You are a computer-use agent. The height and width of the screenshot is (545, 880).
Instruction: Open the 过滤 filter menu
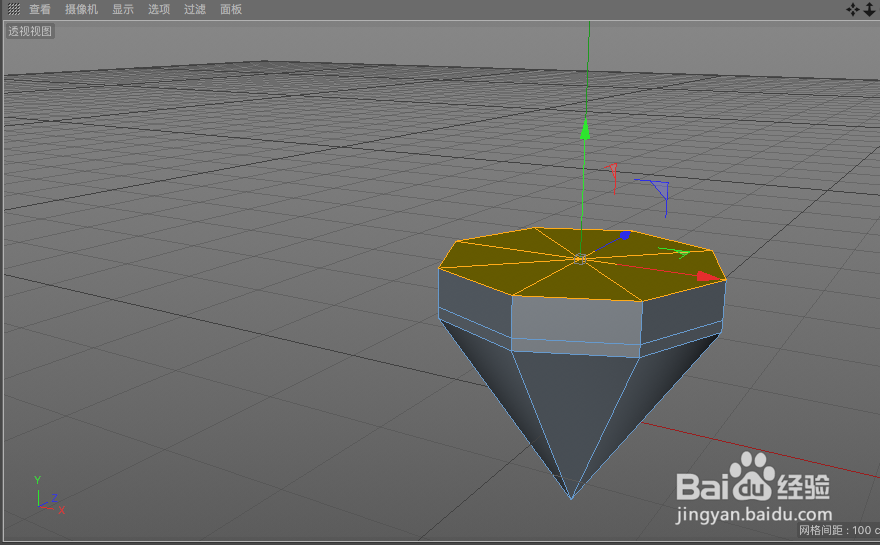(195, 9)
